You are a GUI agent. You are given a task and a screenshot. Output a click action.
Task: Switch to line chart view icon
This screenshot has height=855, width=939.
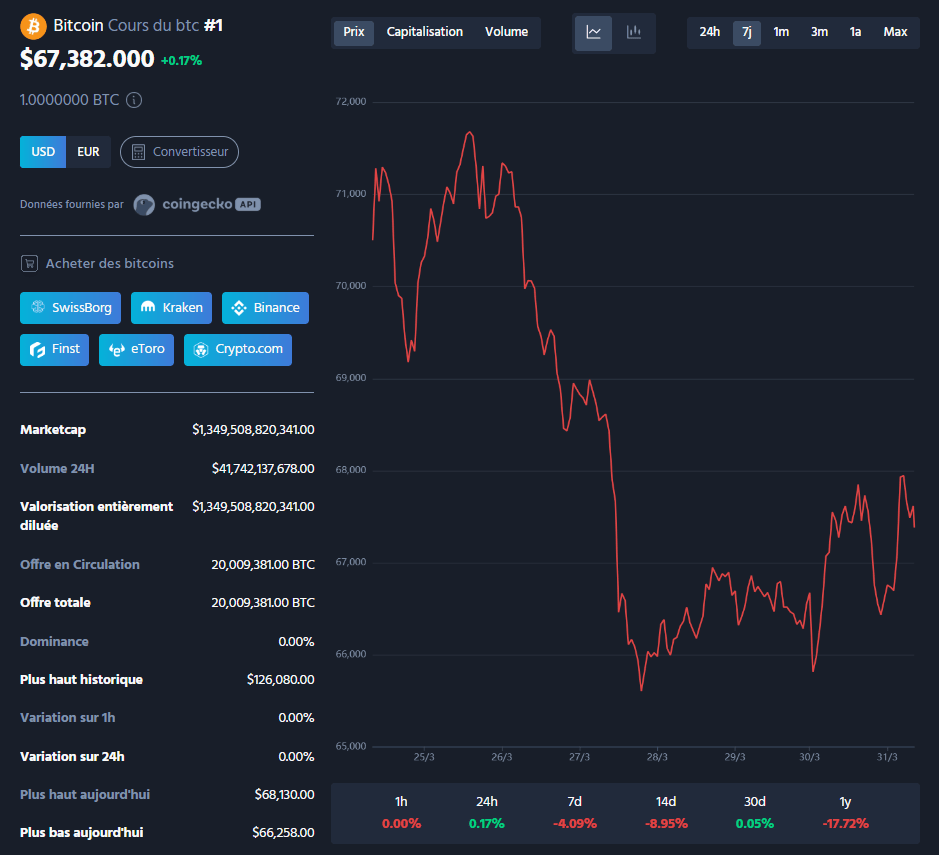pos(593,32)
